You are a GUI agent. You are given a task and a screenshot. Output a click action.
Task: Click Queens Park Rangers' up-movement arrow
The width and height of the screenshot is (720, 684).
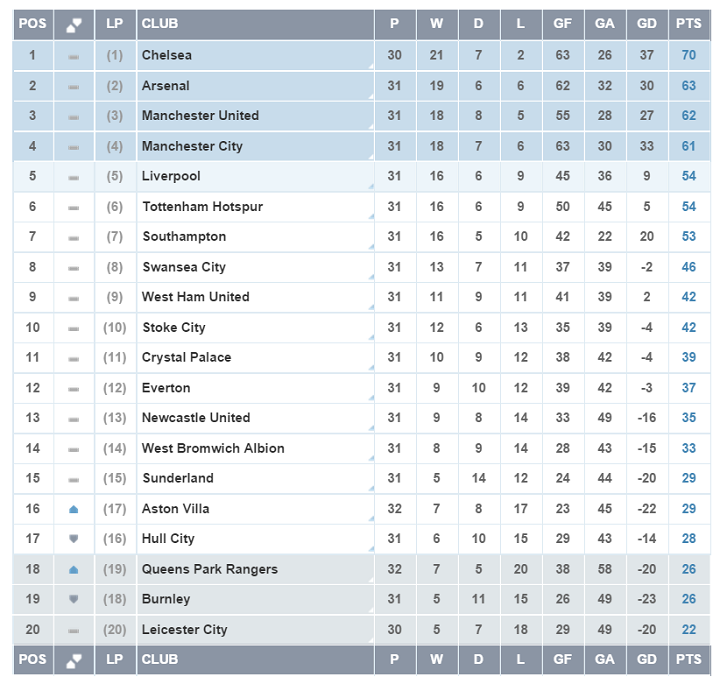point(73,569)
